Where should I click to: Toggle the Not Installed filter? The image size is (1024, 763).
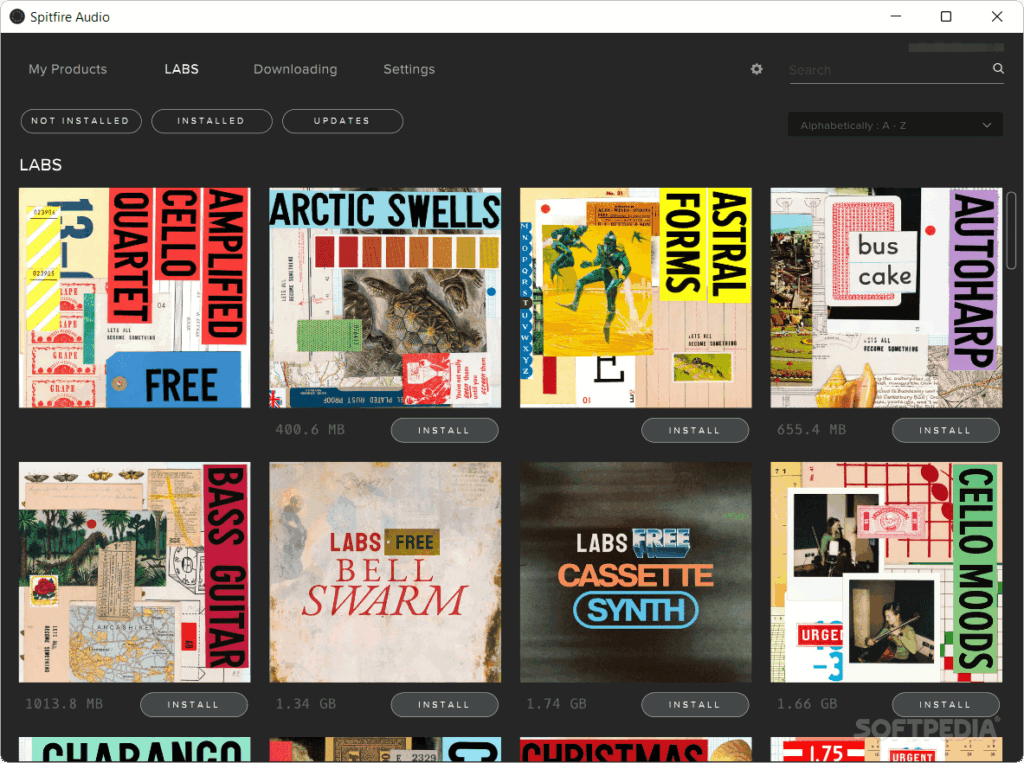click(81, 121)
